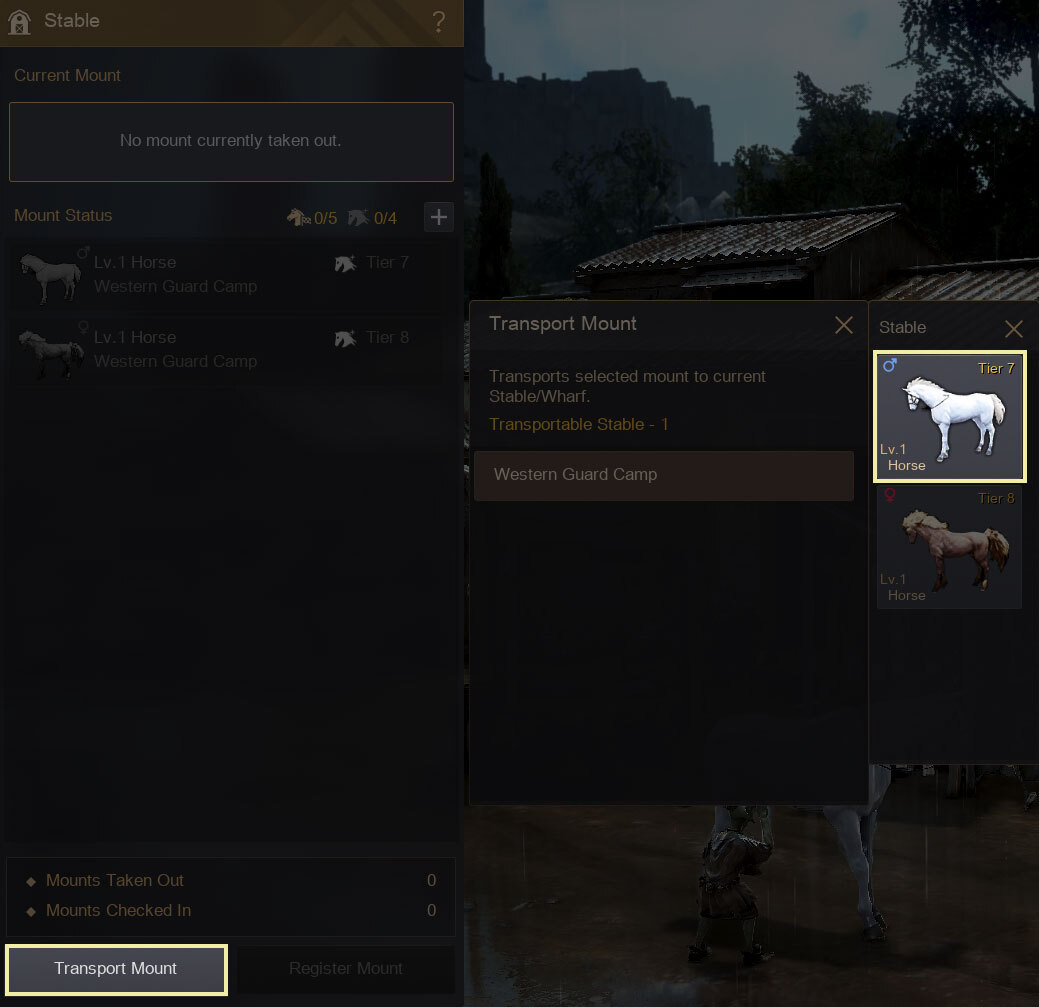1039x1007 pixels.
Task: Click the Transport Mount button
Action: (x=117, y=969)
